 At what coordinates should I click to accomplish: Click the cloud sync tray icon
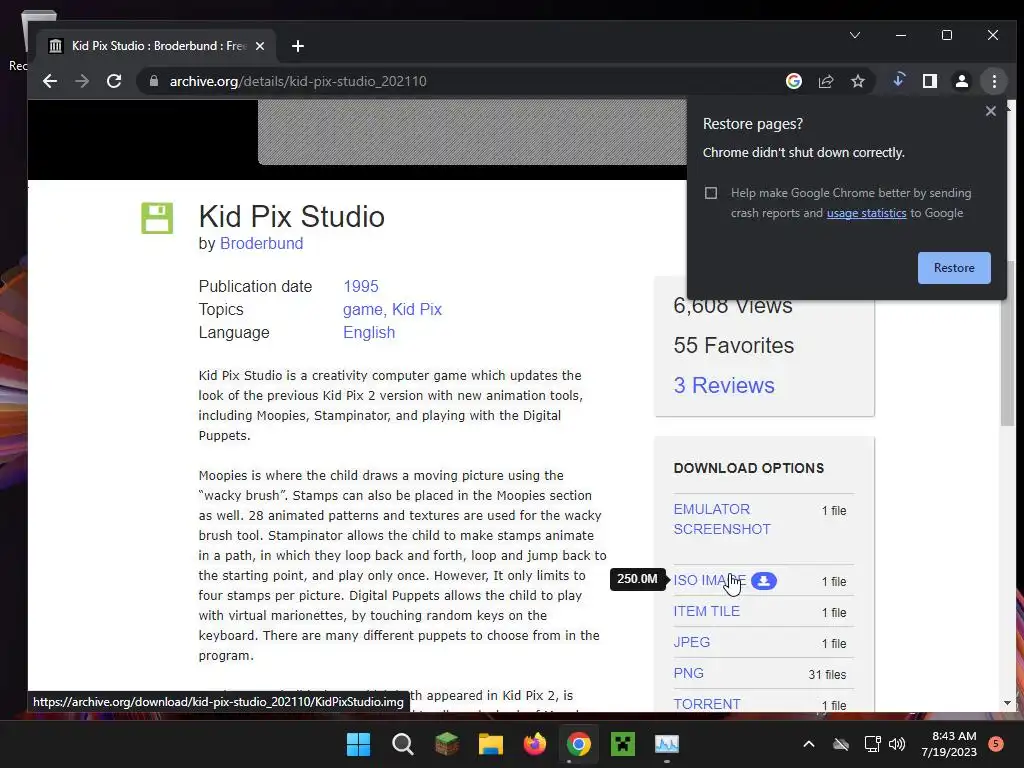841,744
